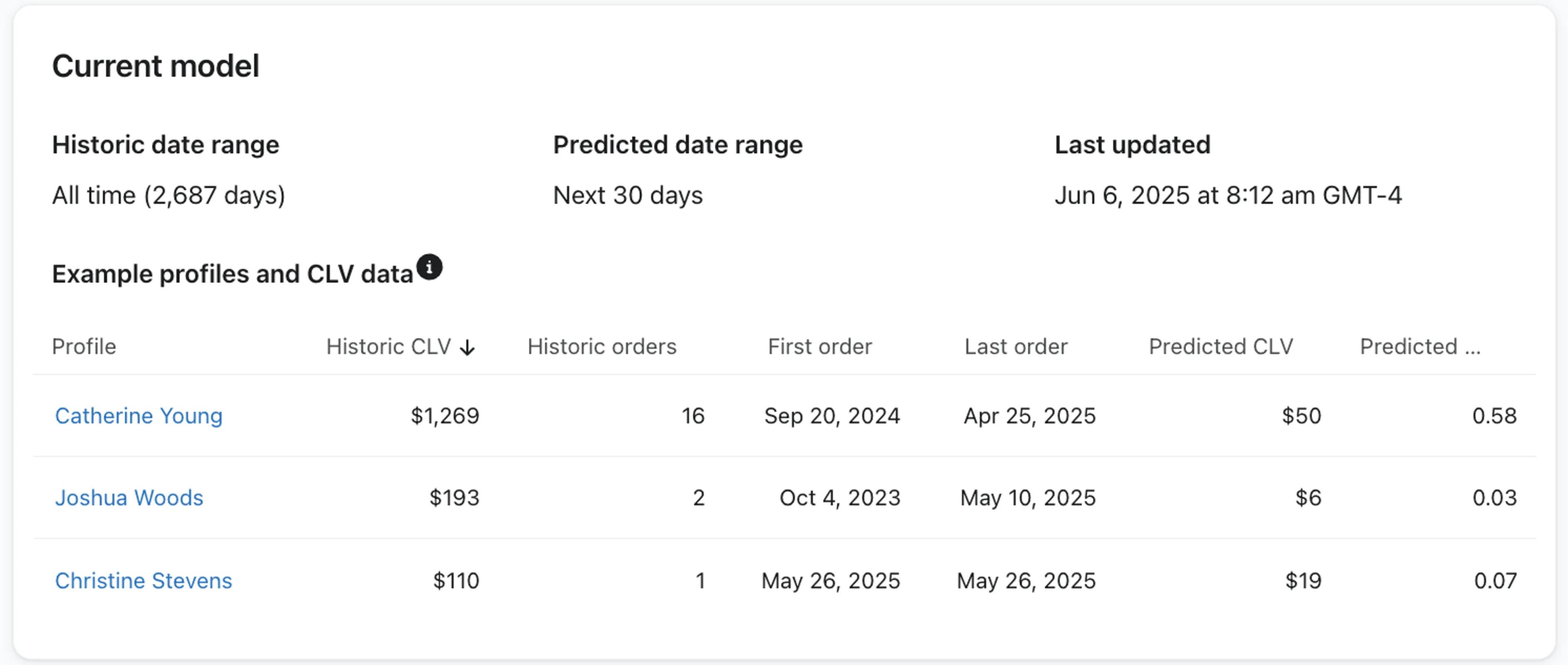The image size is (1568, 665).
Task: Open Christine Stevens's profile link
Action: click(144, 580)
